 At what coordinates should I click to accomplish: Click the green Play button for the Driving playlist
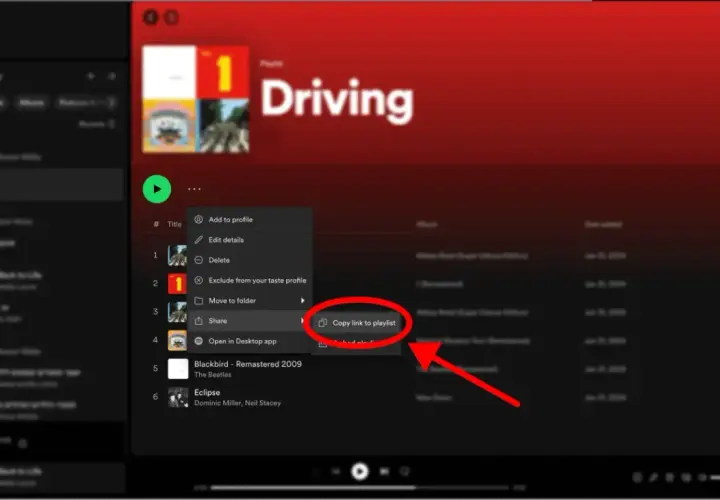pos(157,189)
